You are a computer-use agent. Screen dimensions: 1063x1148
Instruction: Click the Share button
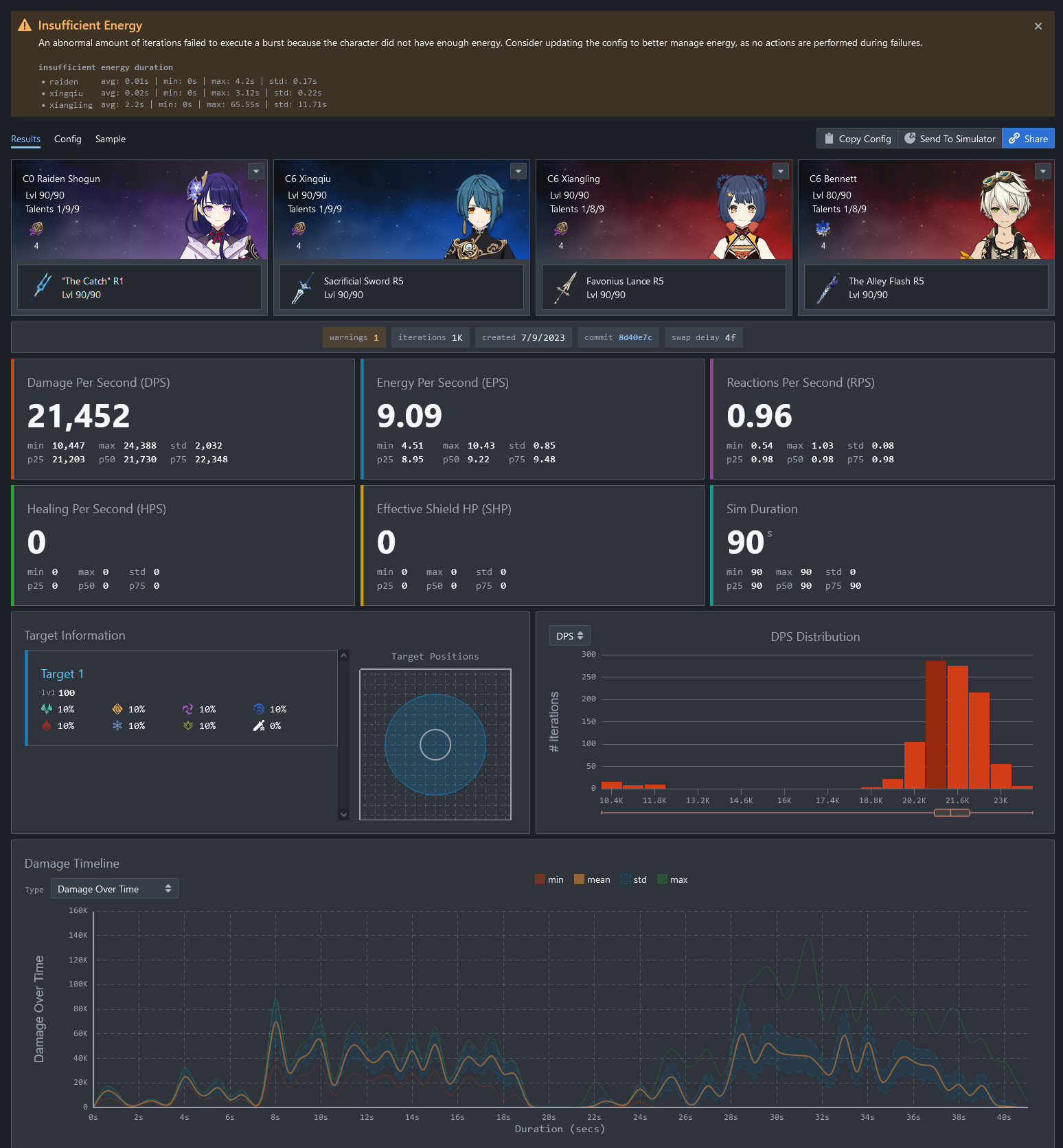(x=1028, y=139)
